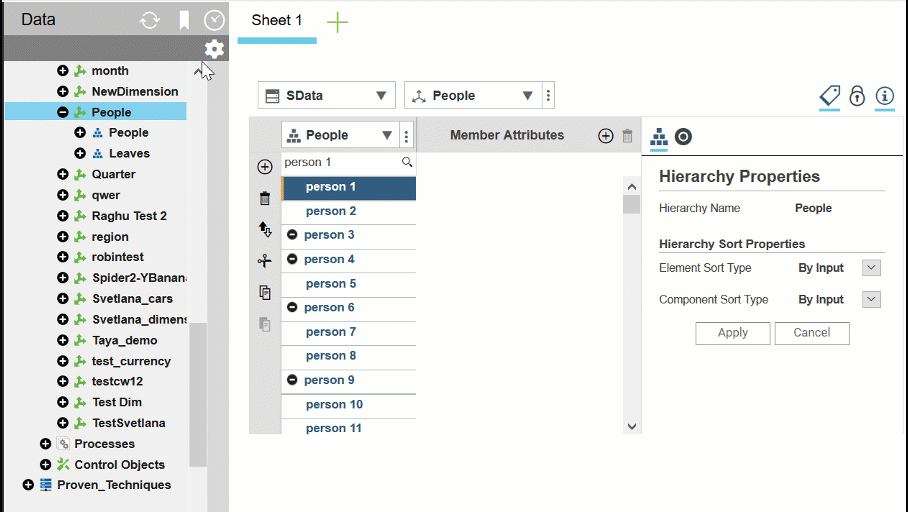Viewport: 908px width, 512px height.
Task: Open bookmarks icon in Data header
Action: (184, 20)
